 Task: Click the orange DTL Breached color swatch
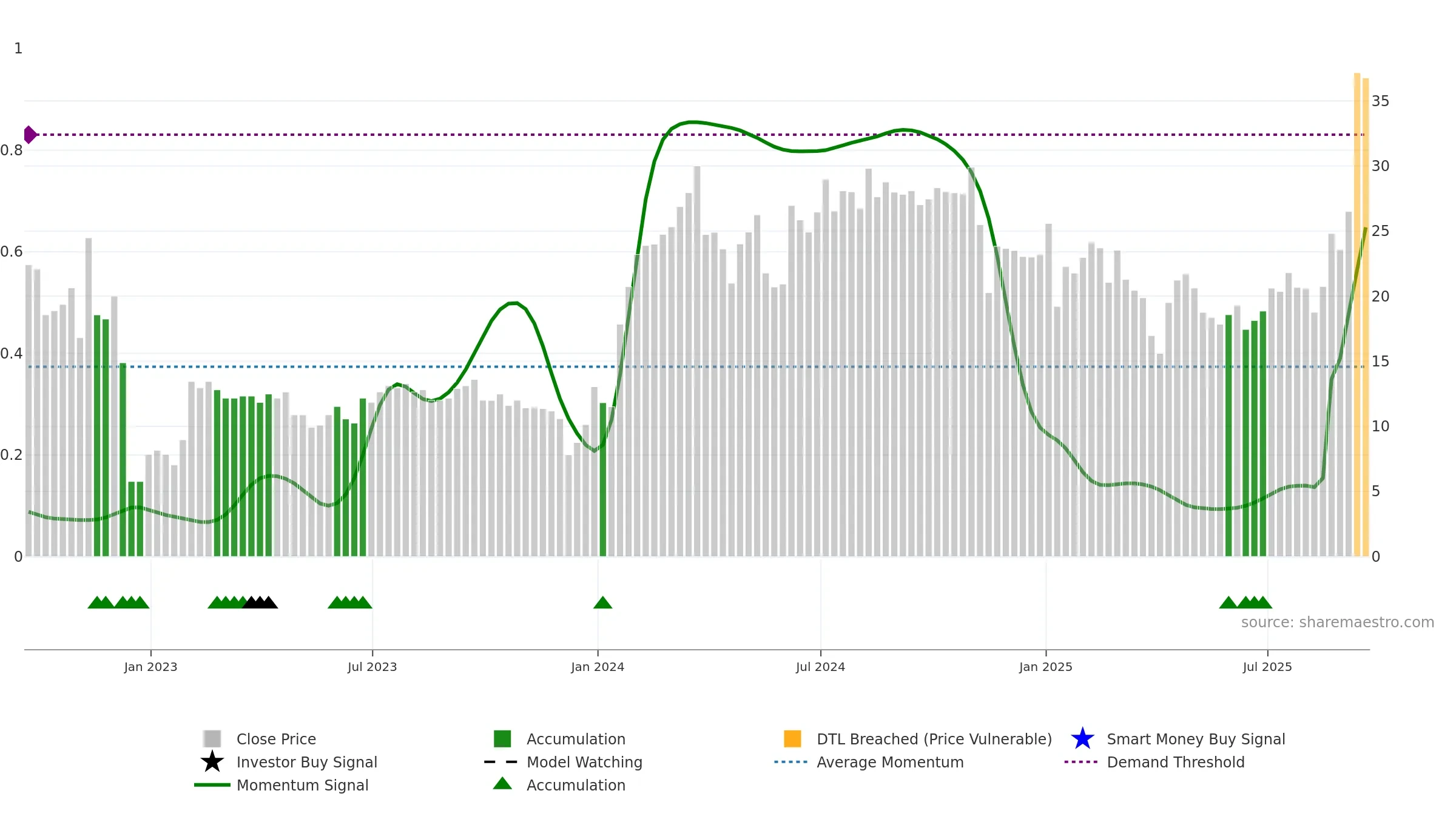792,738
